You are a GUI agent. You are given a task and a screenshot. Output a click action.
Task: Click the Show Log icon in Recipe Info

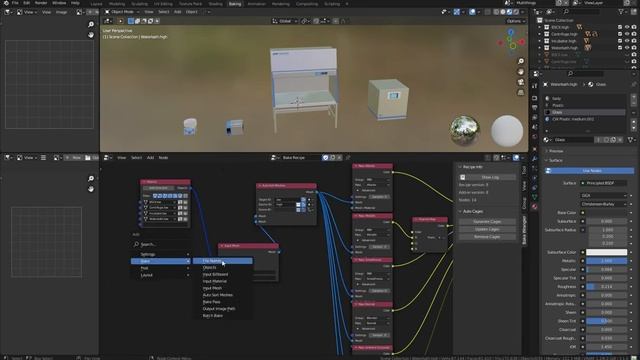[462, 178]
